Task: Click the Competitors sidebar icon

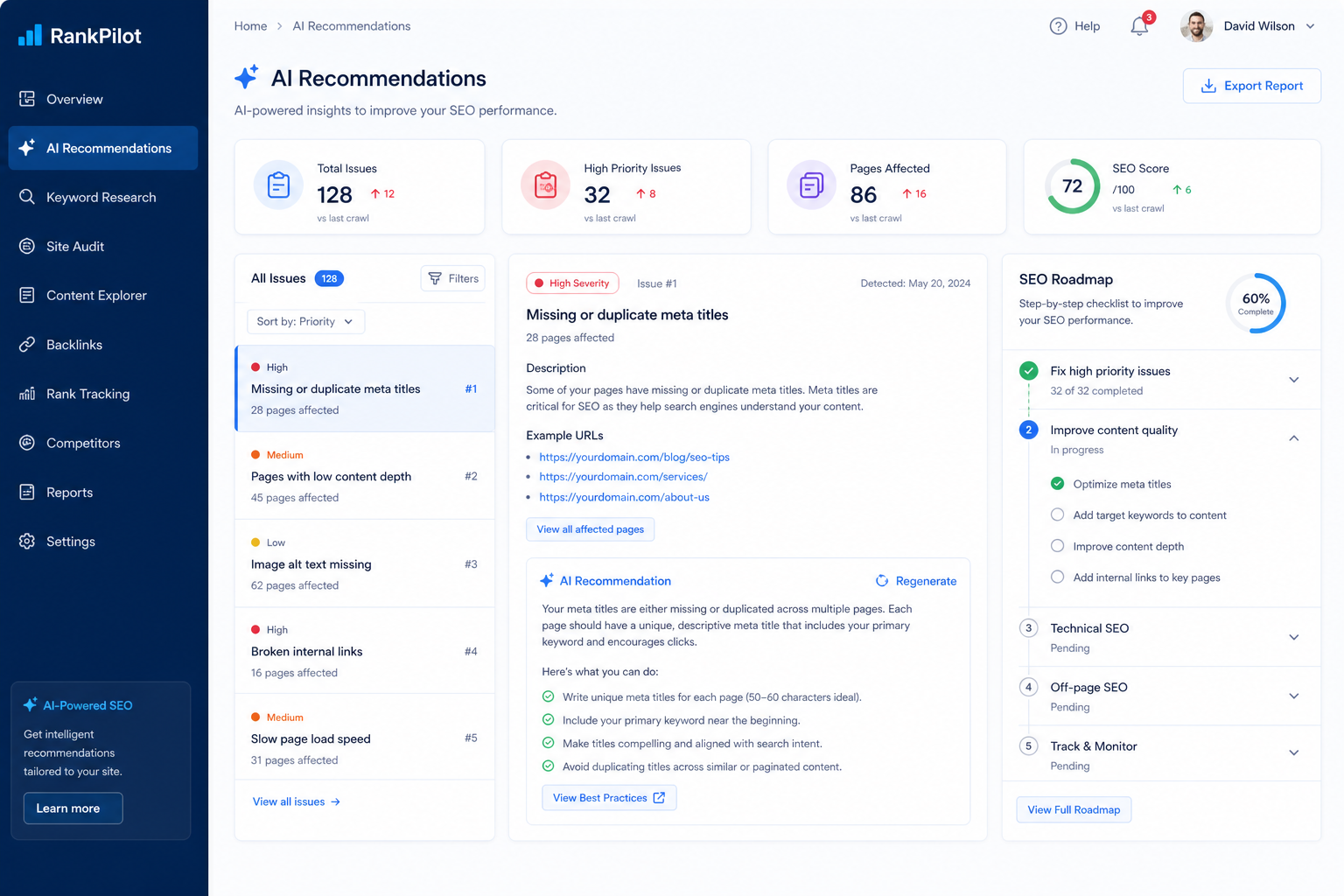Action: tap(27, 443)
